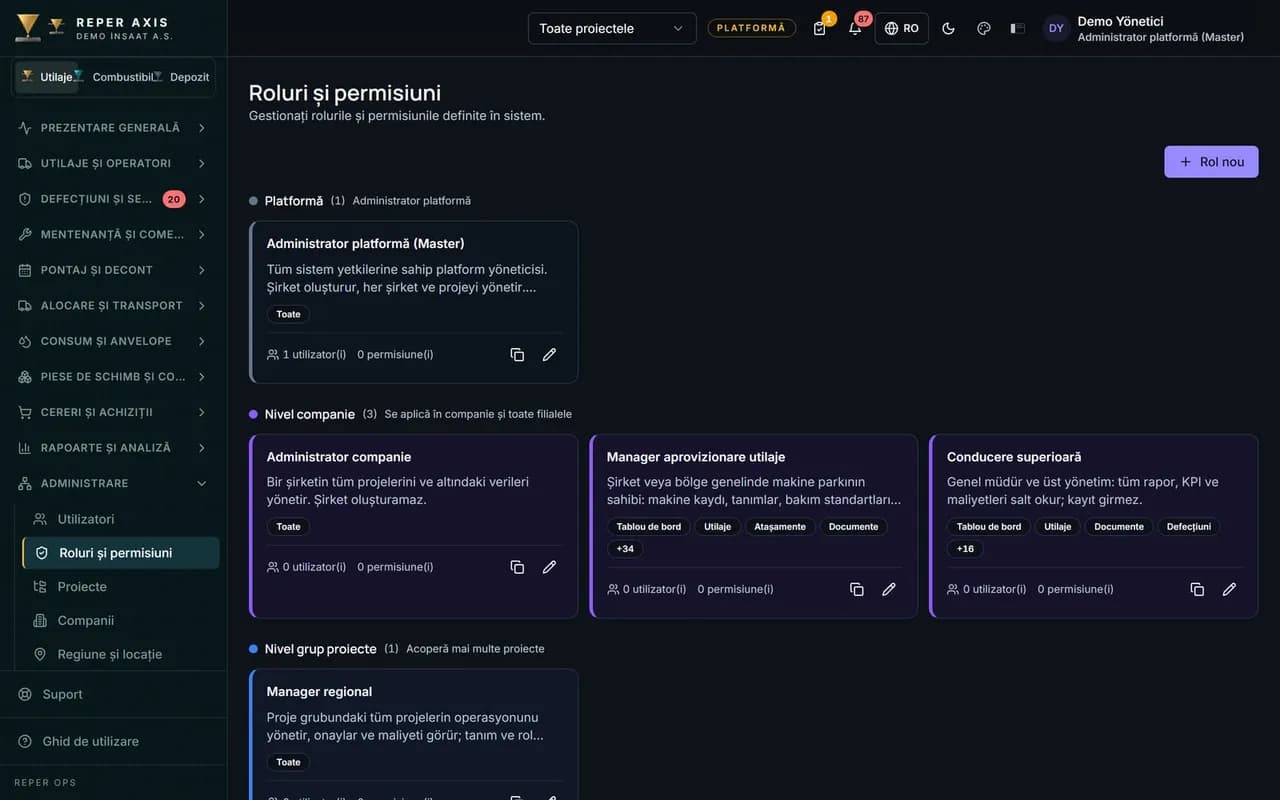Expand the Cereri și achiziții section
Screen dimensions: 1280x800
pos(113,412)
